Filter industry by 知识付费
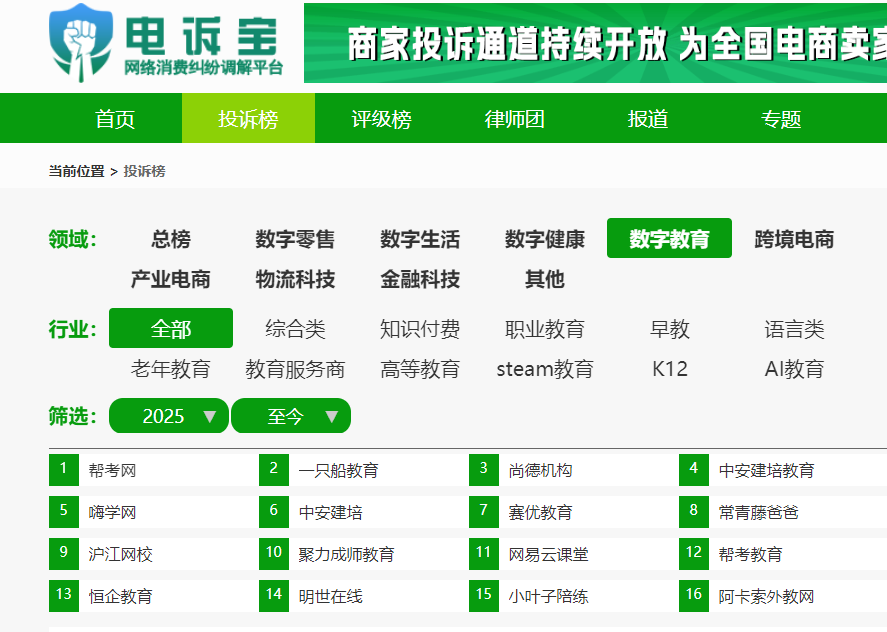 point(420,329)
